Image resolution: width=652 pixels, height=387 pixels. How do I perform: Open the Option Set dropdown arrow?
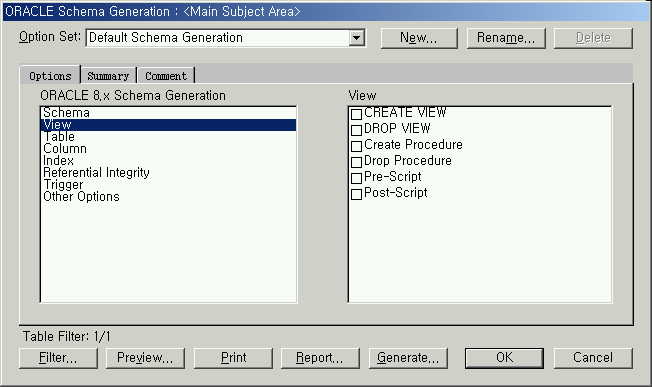pos(356,38)
